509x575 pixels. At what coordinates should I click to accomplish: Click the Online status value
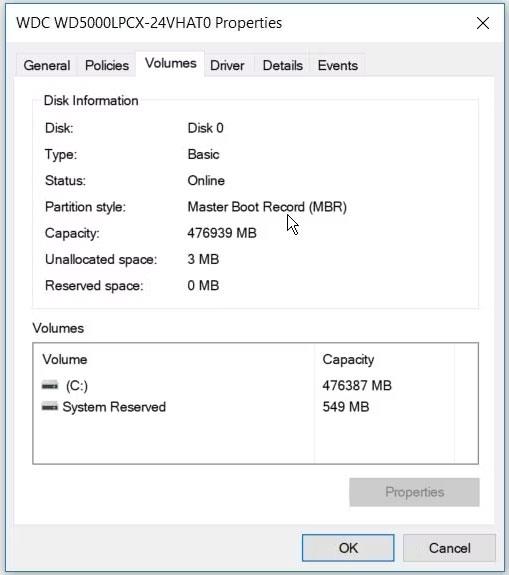click(x=206, y=180)
